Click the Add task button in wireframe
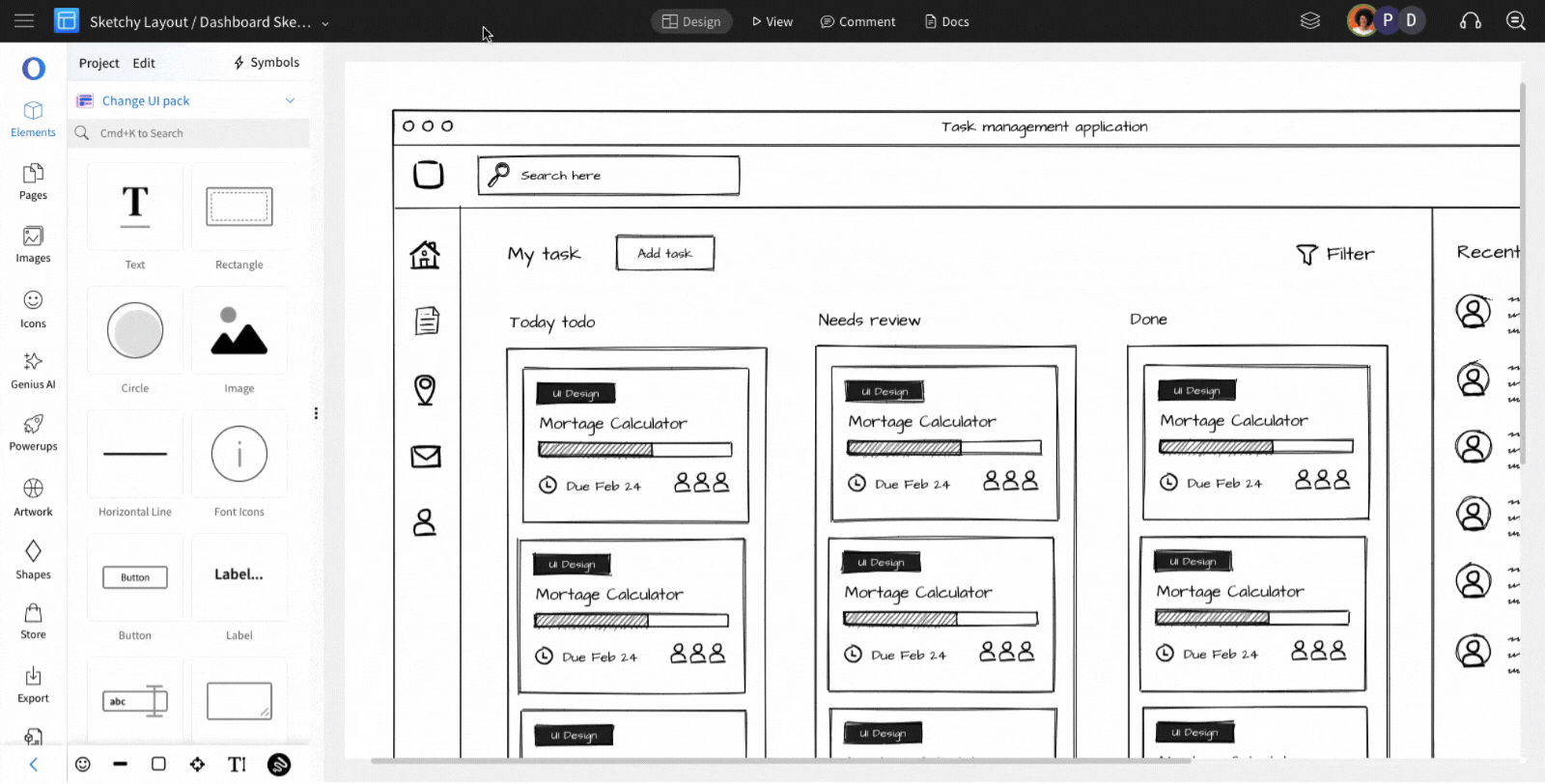 pyautogui.click(x=665, y=253)
